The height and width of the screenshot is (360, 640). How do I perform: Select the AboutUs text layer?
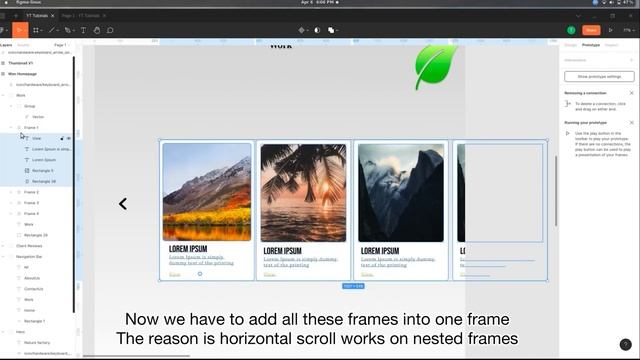[x=32, y=278]
